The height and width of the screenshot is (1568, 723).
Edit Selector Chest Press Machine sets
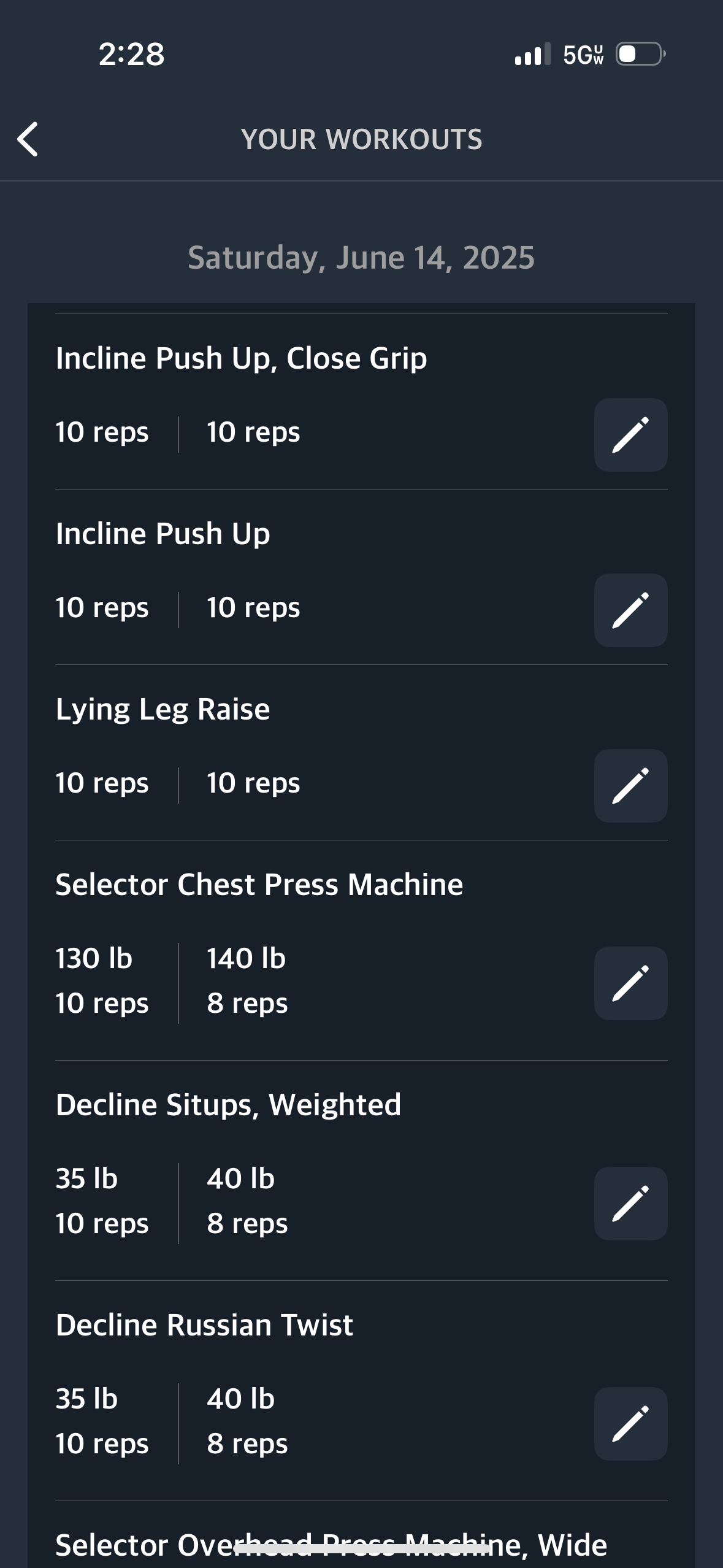tap(630, 983)
